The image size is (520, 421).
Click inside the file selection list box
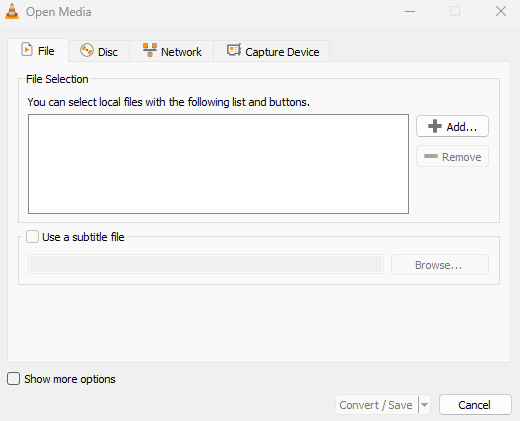(218, 164)
